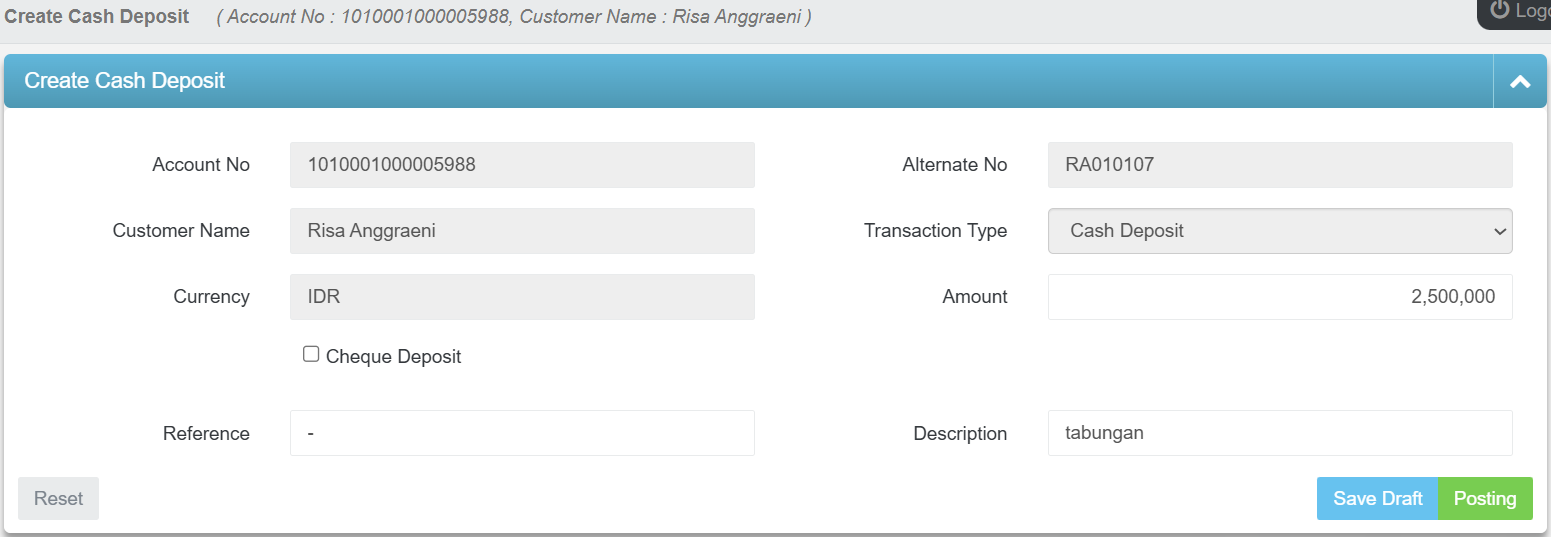
Task: Click the Amount label
Action: click(974, 297)
